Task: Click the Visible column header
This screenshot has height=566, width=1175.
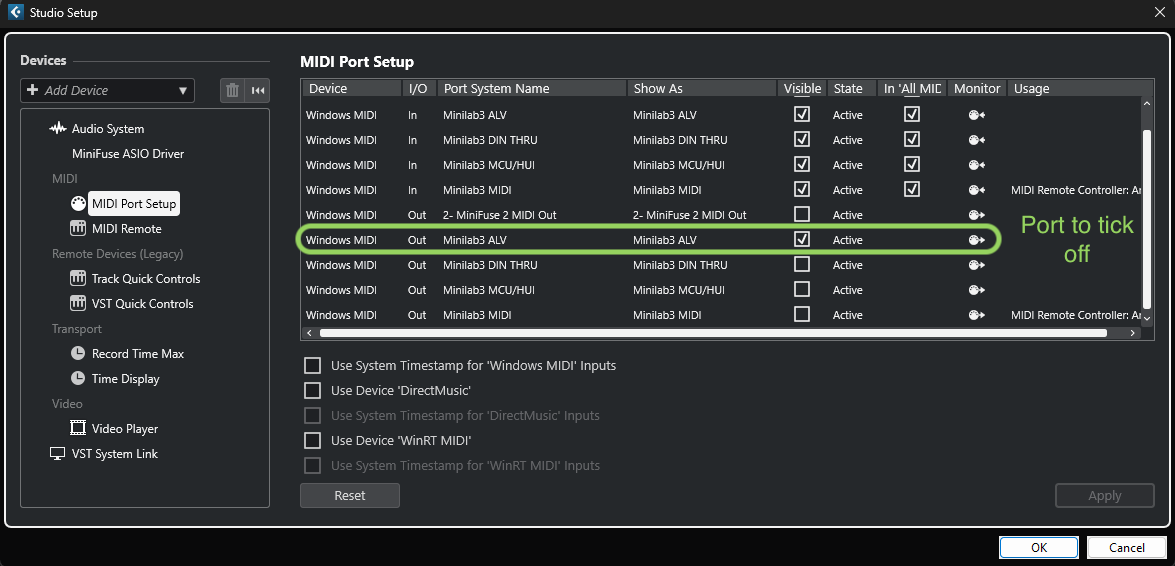Action: tap(802, 88)
